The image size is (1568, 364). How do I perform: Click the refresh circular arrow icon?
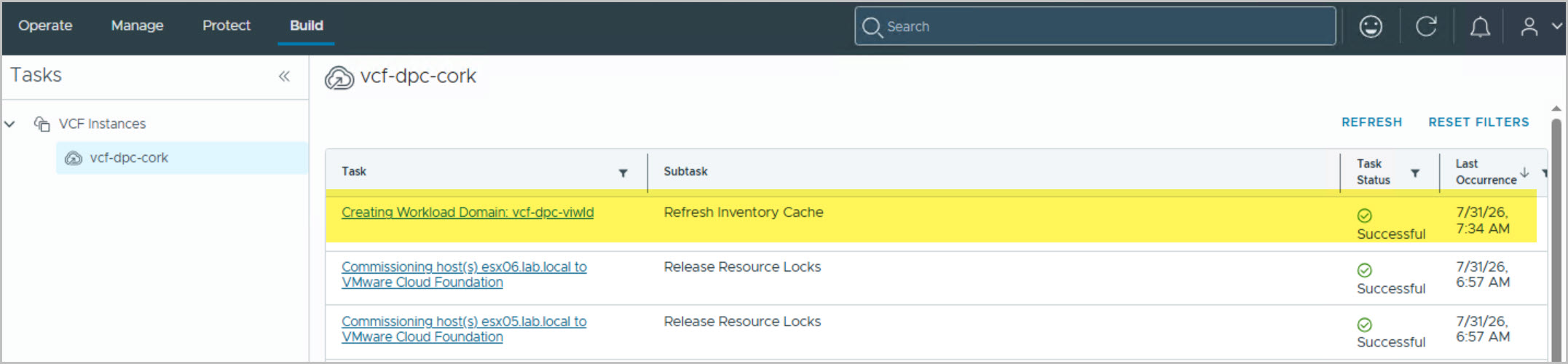pos(1426,27)
